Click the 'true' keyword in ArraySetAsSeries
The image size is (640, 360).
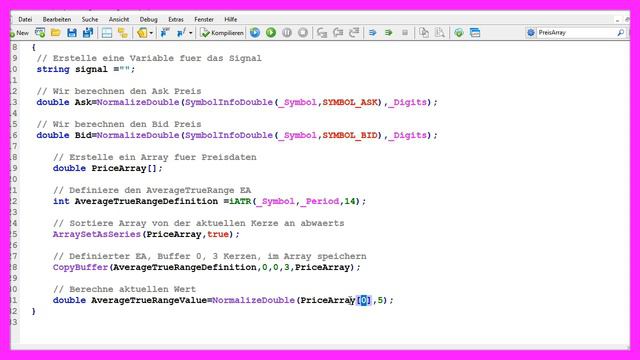pos(218,235)
